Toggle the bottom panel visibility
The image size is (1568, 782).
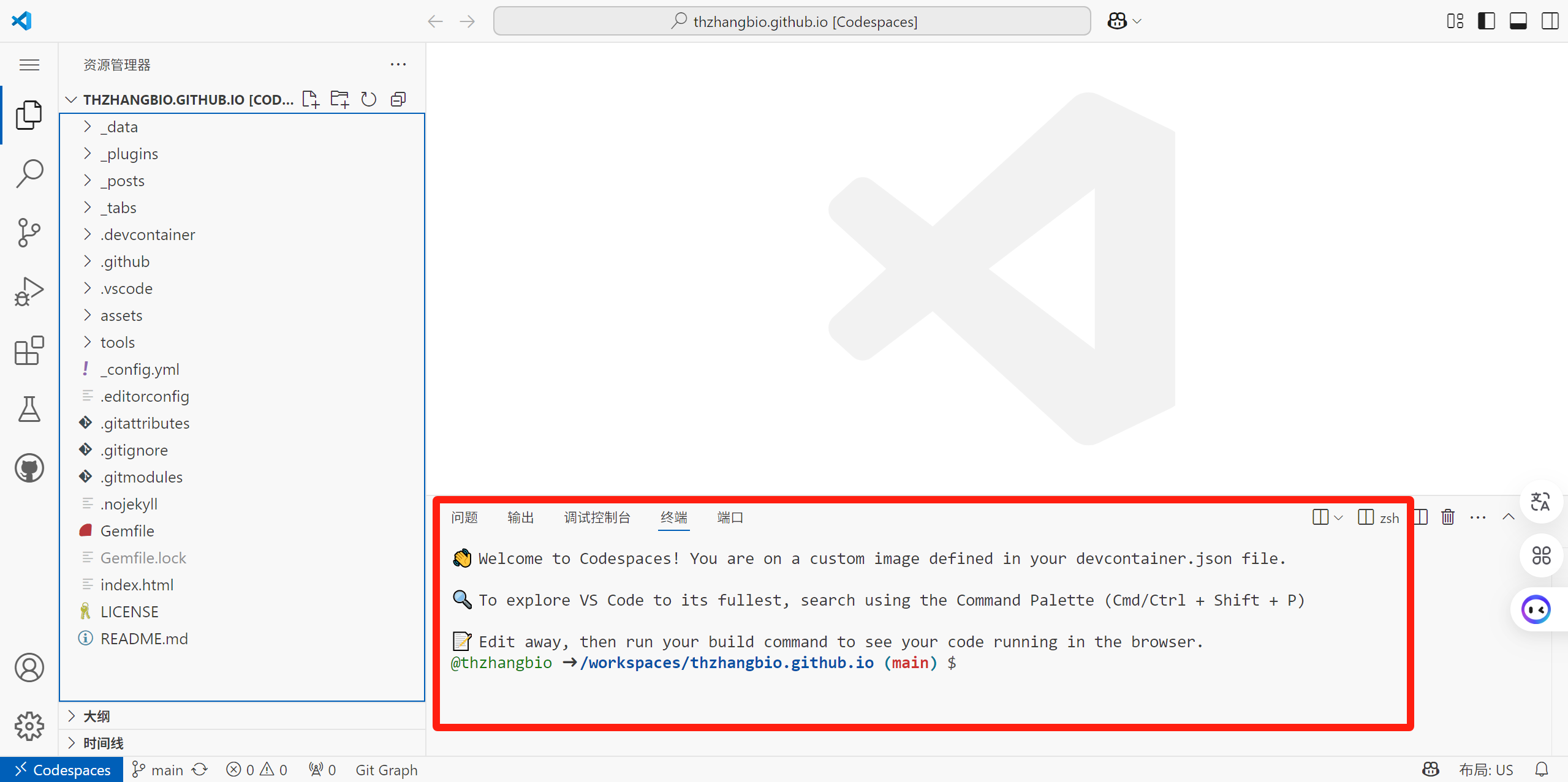(x=1518, y=21)
